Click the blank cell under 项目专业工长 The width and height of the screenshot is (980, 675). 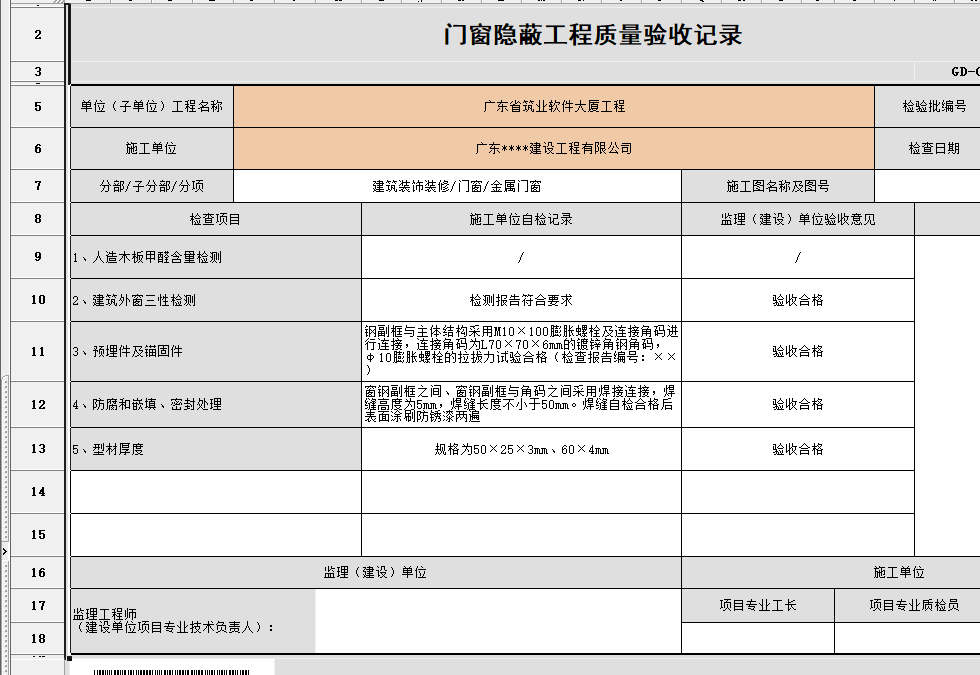pos(757,638)
